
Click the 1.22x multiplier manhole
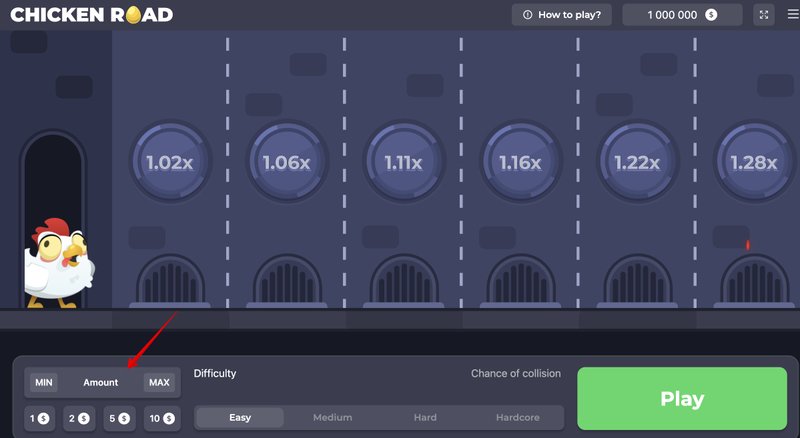point(637,162)
